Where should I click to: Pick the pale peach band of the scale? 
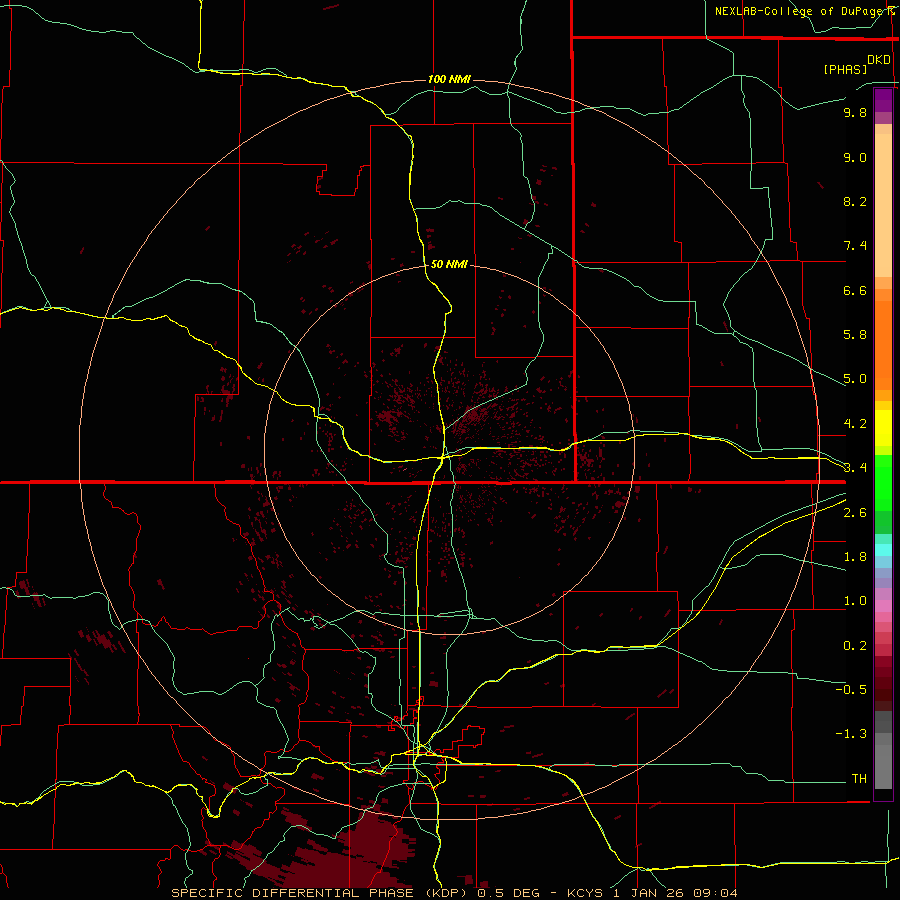coord(883,205)
